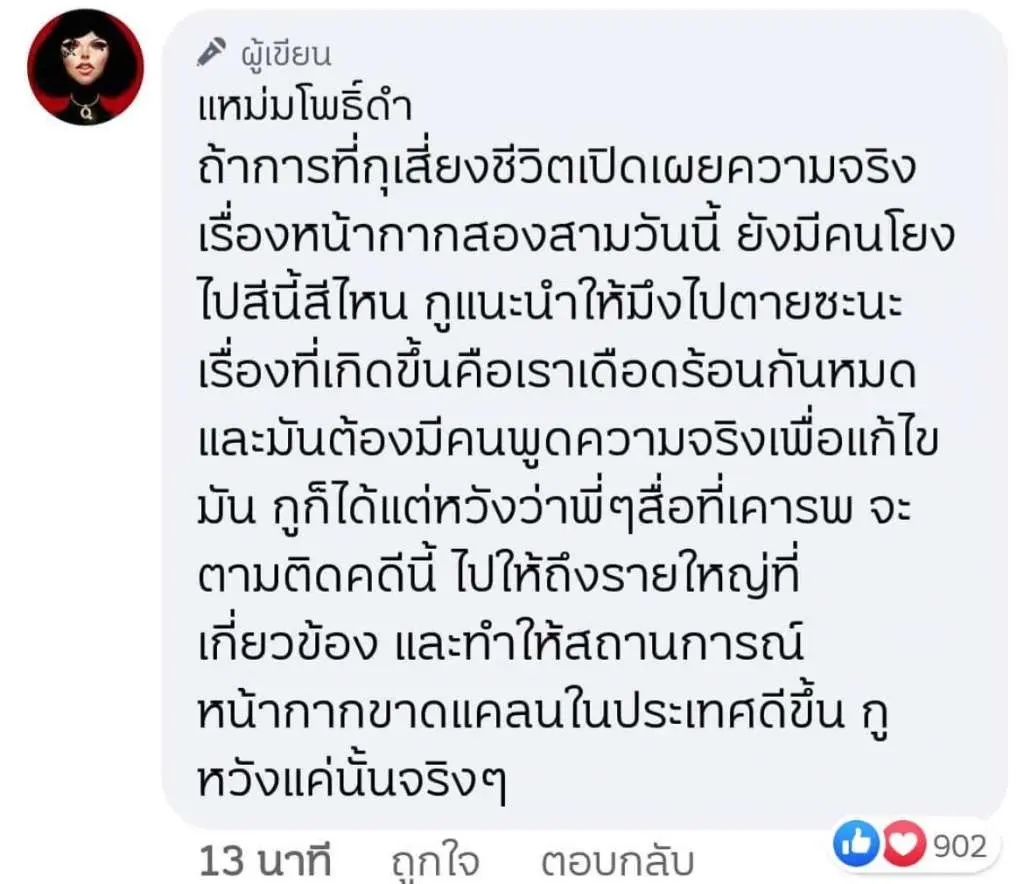Viewport: 1024px width, 884px height.
Task: Click the blue thumbs-up reaction icon
Action: click(x=856, y=843)
